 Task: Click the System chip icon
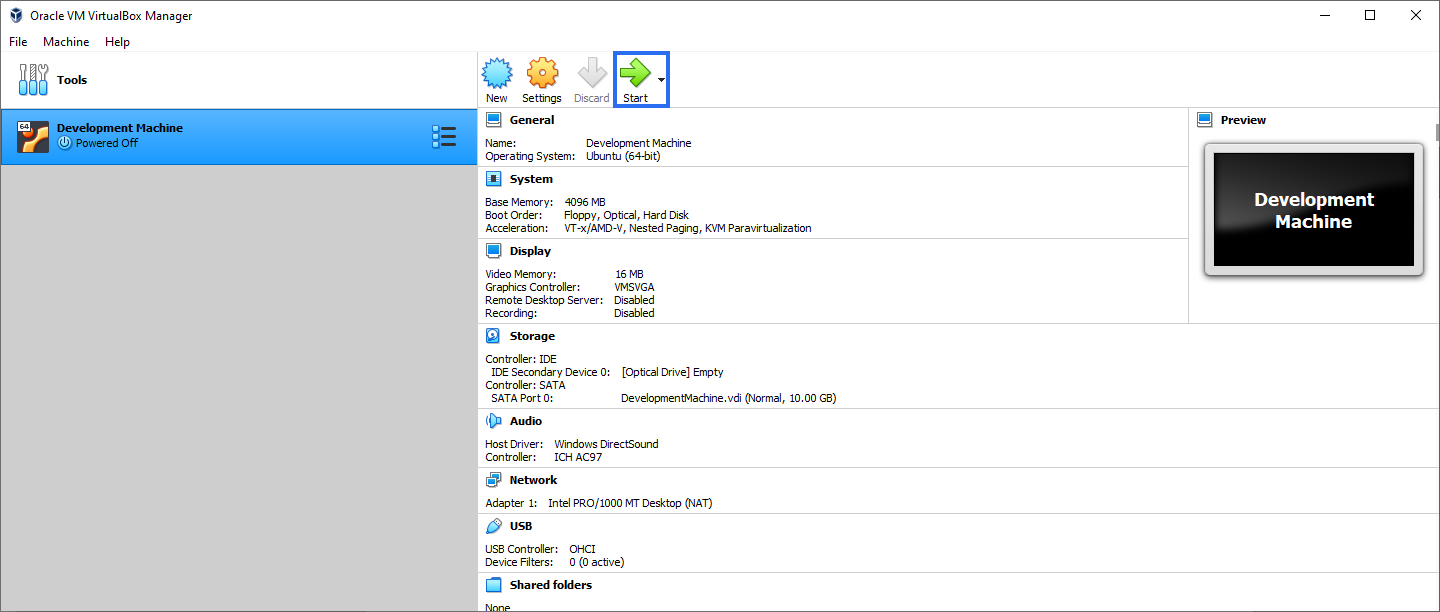[493, 179]
